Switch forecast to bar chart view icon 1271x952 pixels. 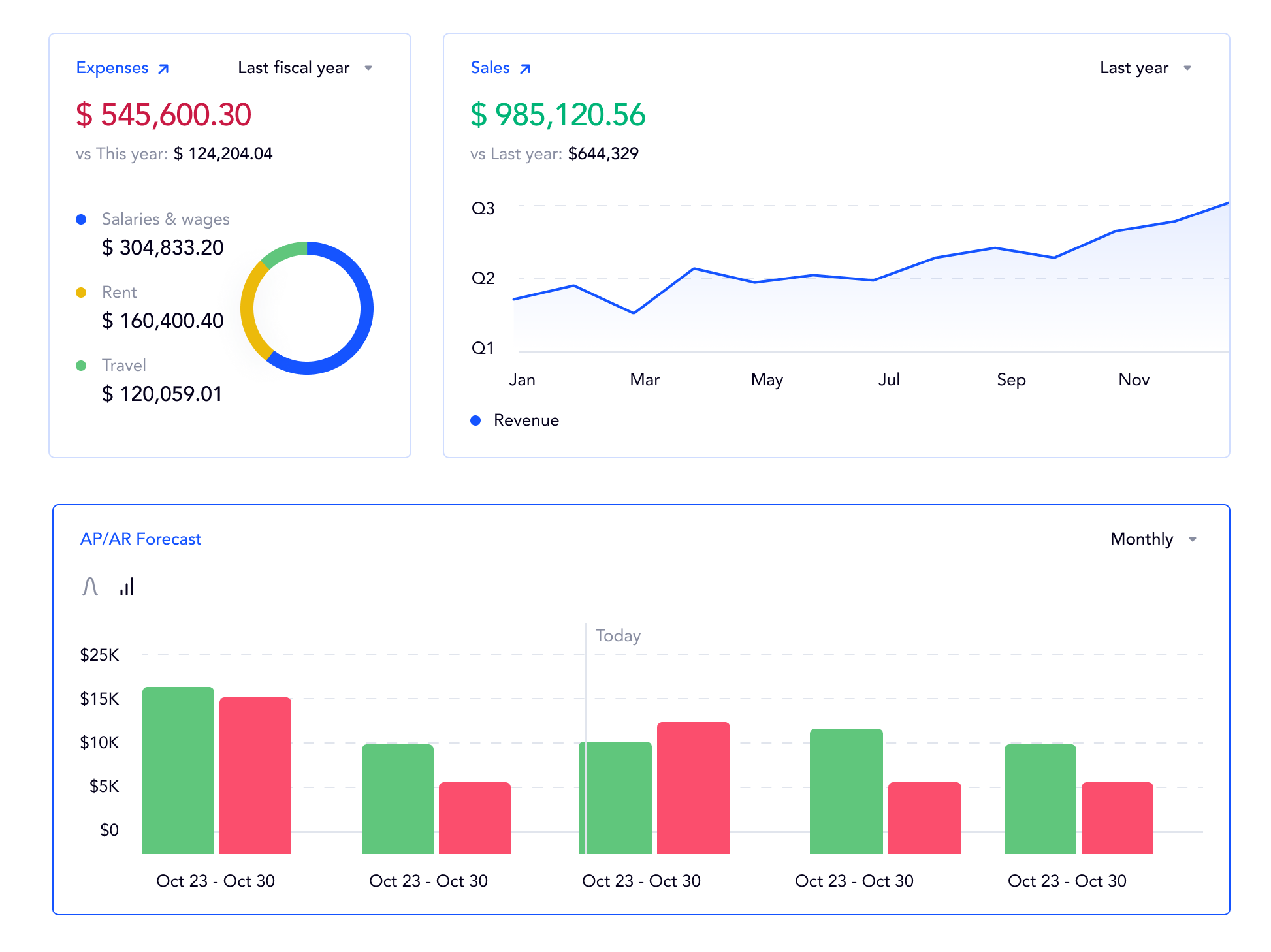tap(127, 586)
